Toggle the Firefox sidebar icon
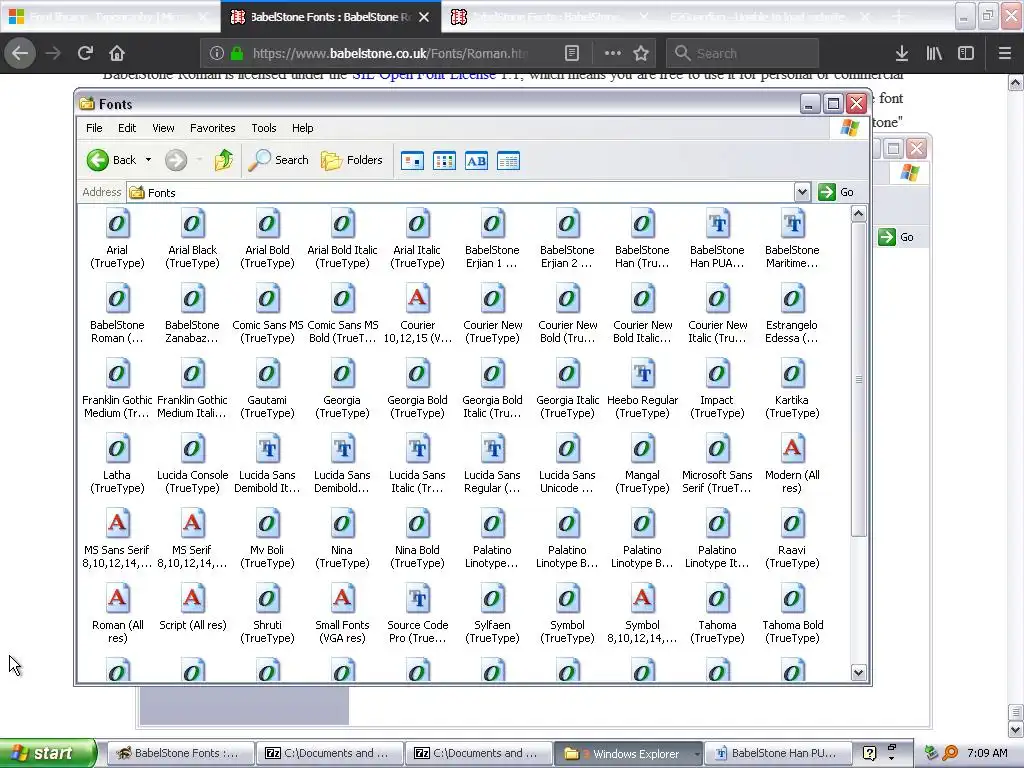The width and height of the screenshot is (1024, 768). point(966,53)
